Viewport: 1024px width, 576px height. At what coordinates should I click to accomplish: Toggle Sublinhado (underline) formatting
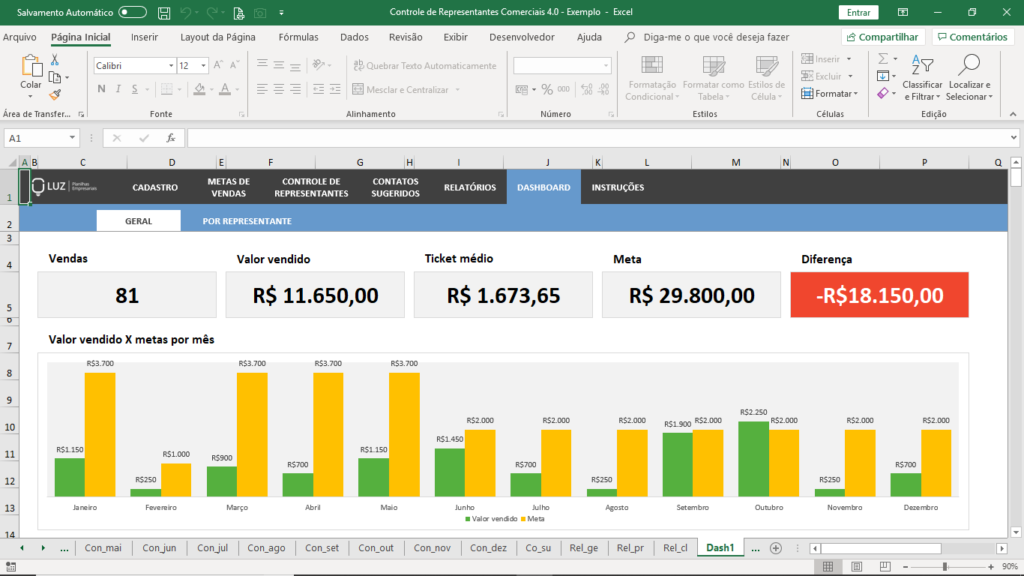[135, 89]
